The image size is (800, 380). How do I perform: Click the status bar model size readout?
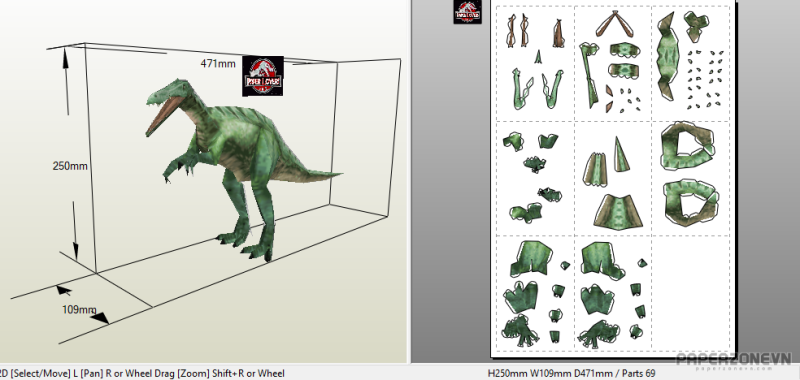571,374
